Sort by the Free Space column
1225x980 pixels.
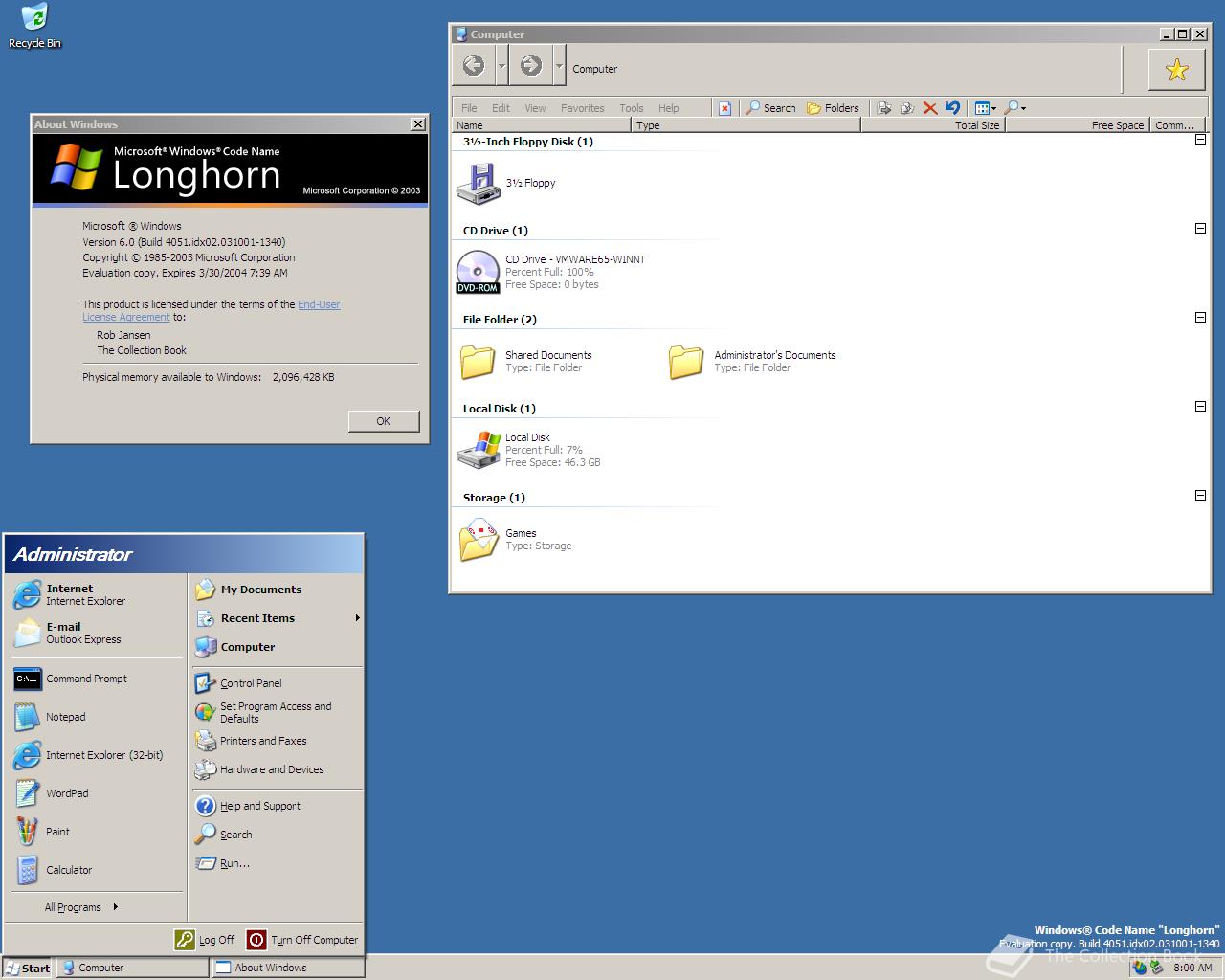click(1077, 125)
